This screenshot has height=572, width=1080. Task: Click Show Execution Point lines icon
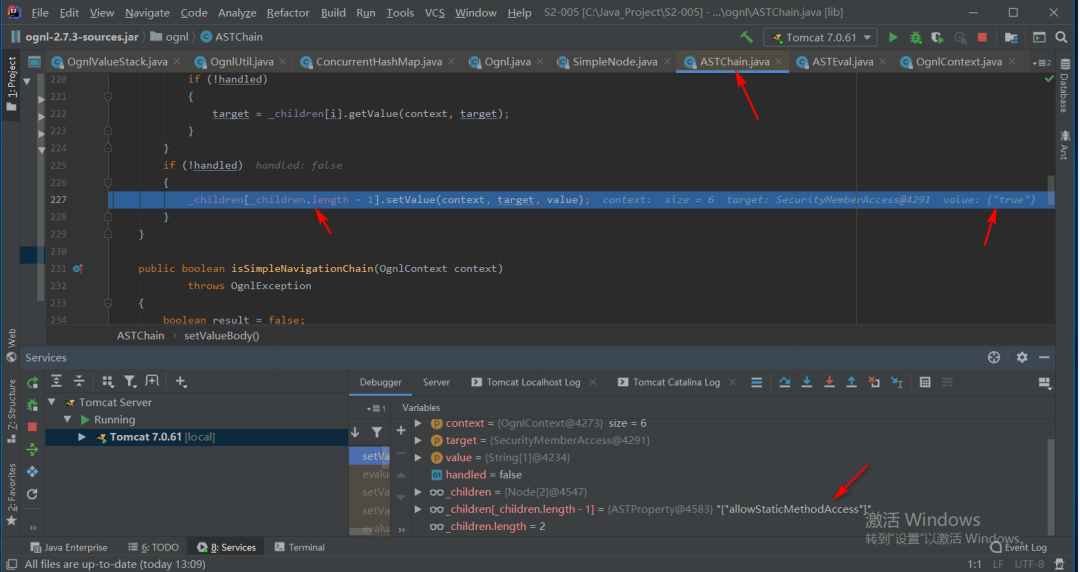[756, 382]
